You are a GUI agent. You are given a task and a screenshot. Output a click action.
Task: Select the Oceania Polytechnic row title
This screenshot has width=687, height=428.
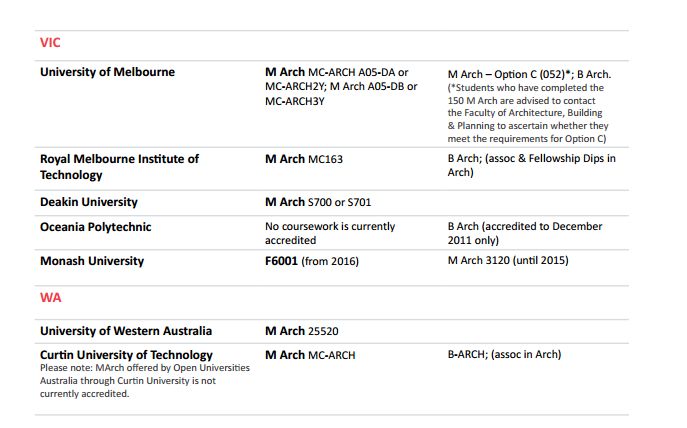[95, 227]
